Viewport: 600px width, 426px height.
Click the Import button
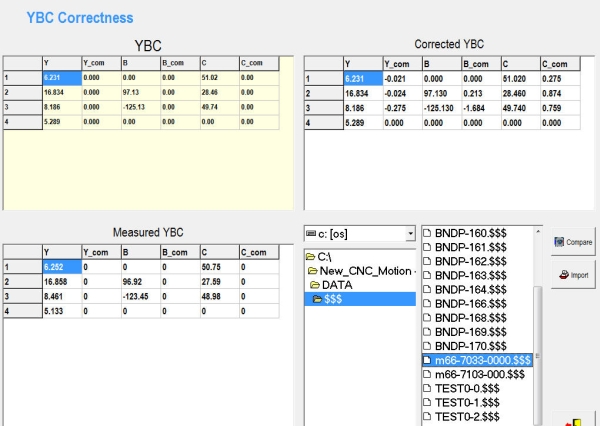click(x=572, y=274)
